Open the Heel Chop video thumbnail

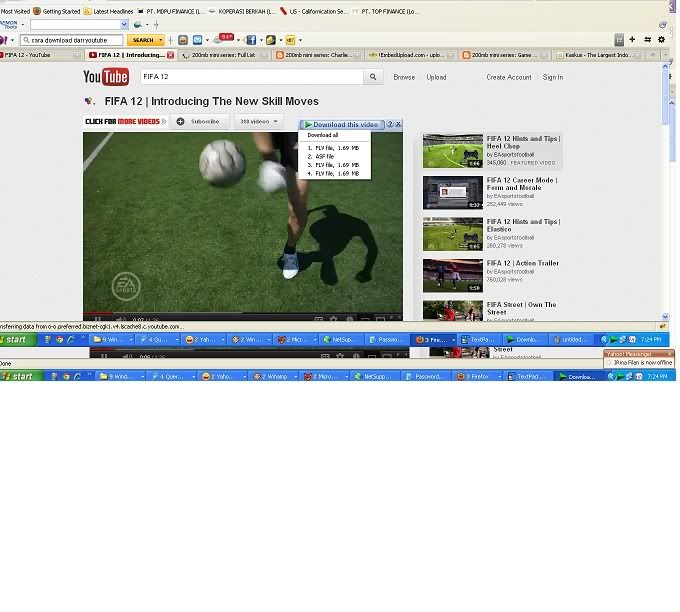(x=453, y=151)
